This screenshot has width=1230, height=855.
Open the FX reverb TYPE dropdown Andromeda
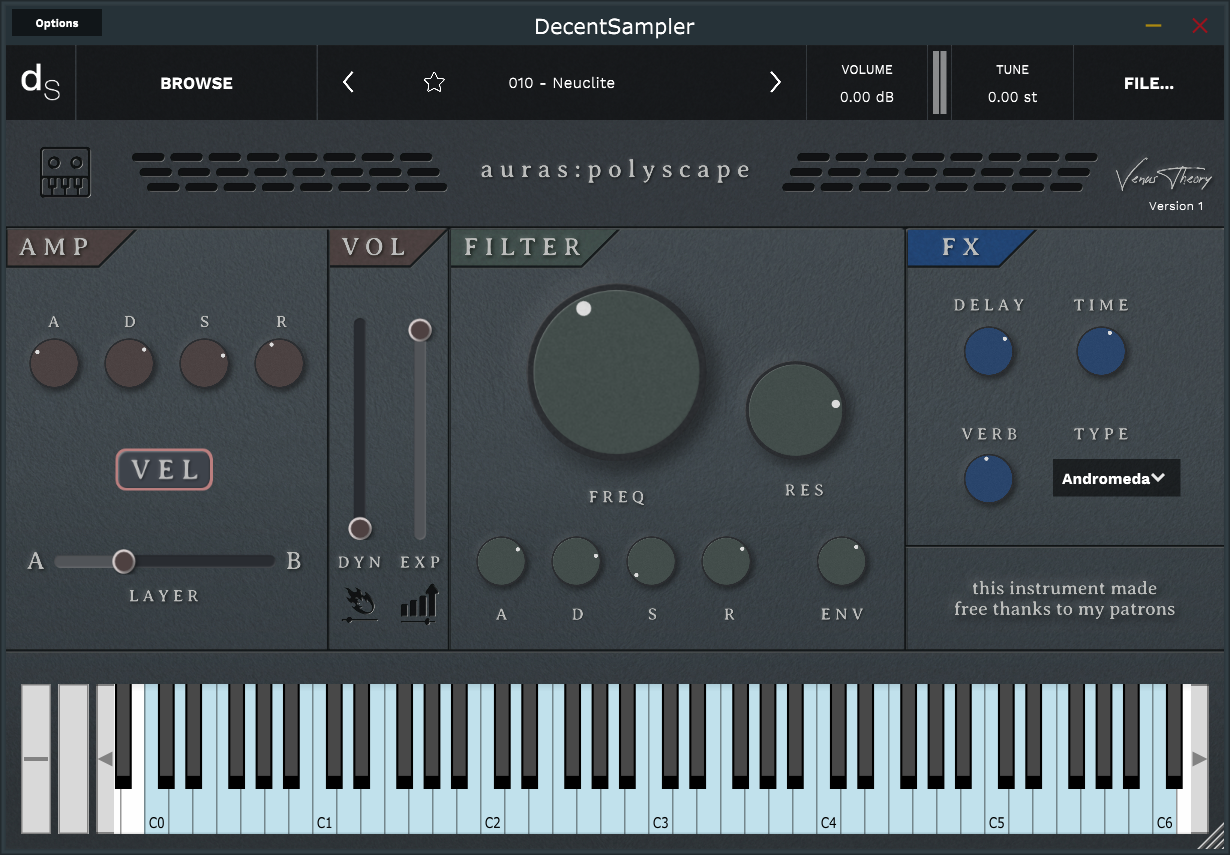(x=1116, y=478)
